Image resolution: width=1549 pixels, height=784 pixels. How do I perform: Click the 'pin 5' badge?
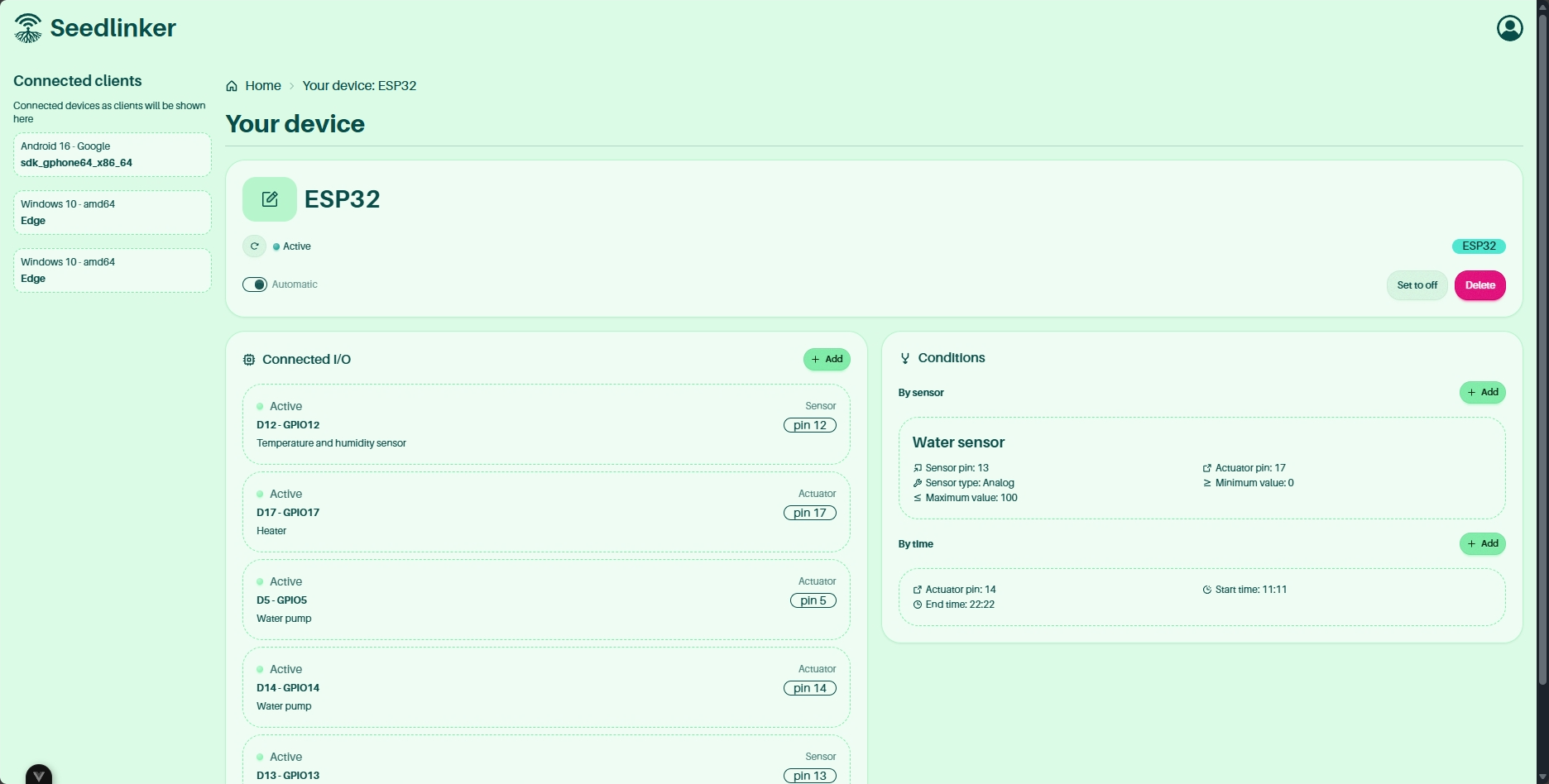coord(813,600)
